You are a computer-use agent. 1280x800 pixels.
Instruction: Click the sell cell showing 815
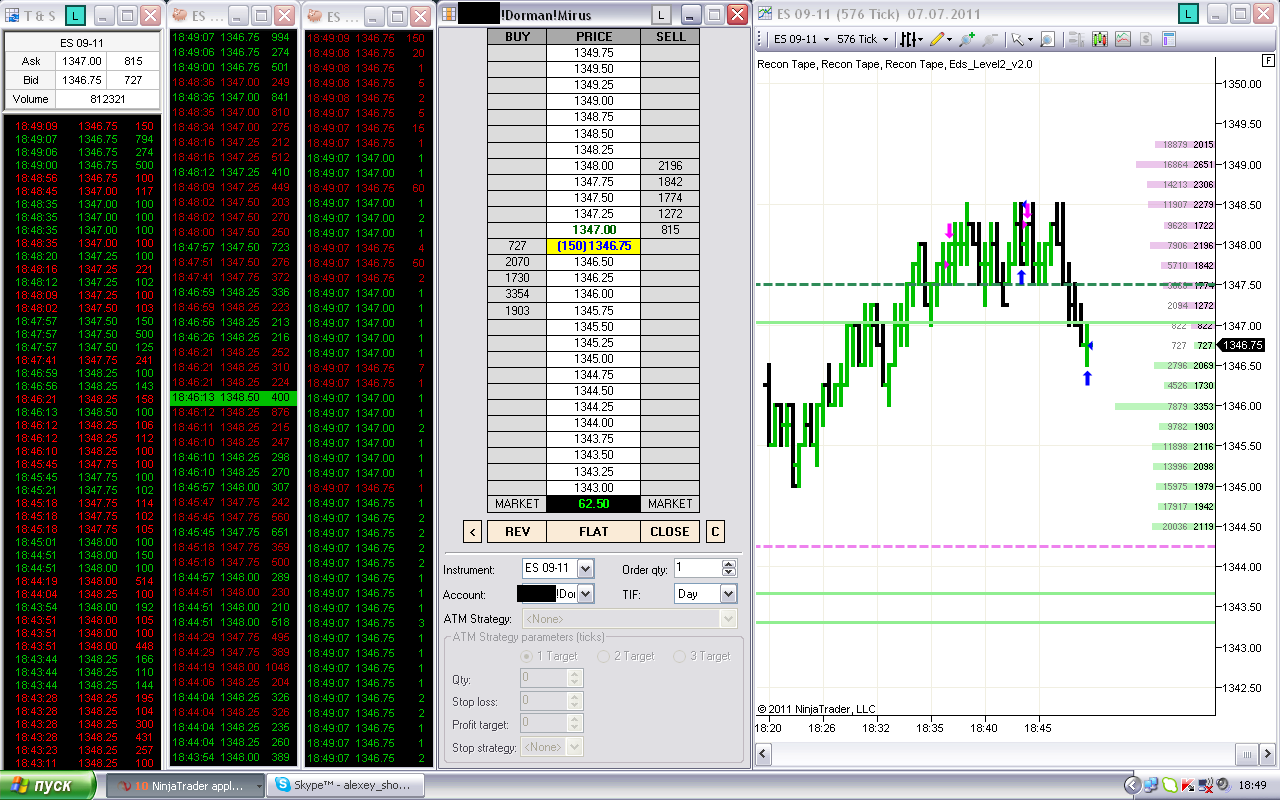(670, 229)
